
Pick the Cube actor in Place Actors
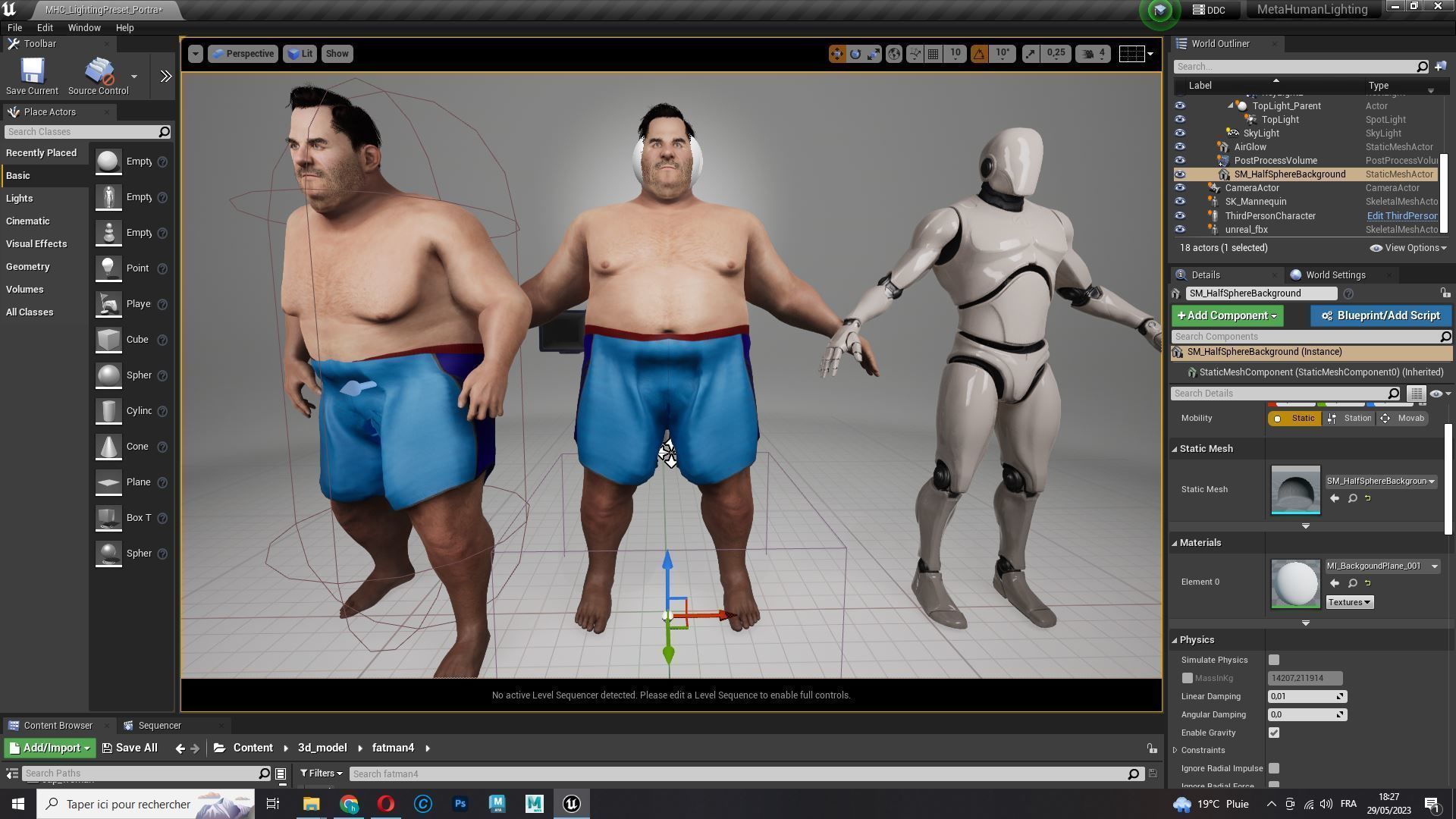point(124,340)
